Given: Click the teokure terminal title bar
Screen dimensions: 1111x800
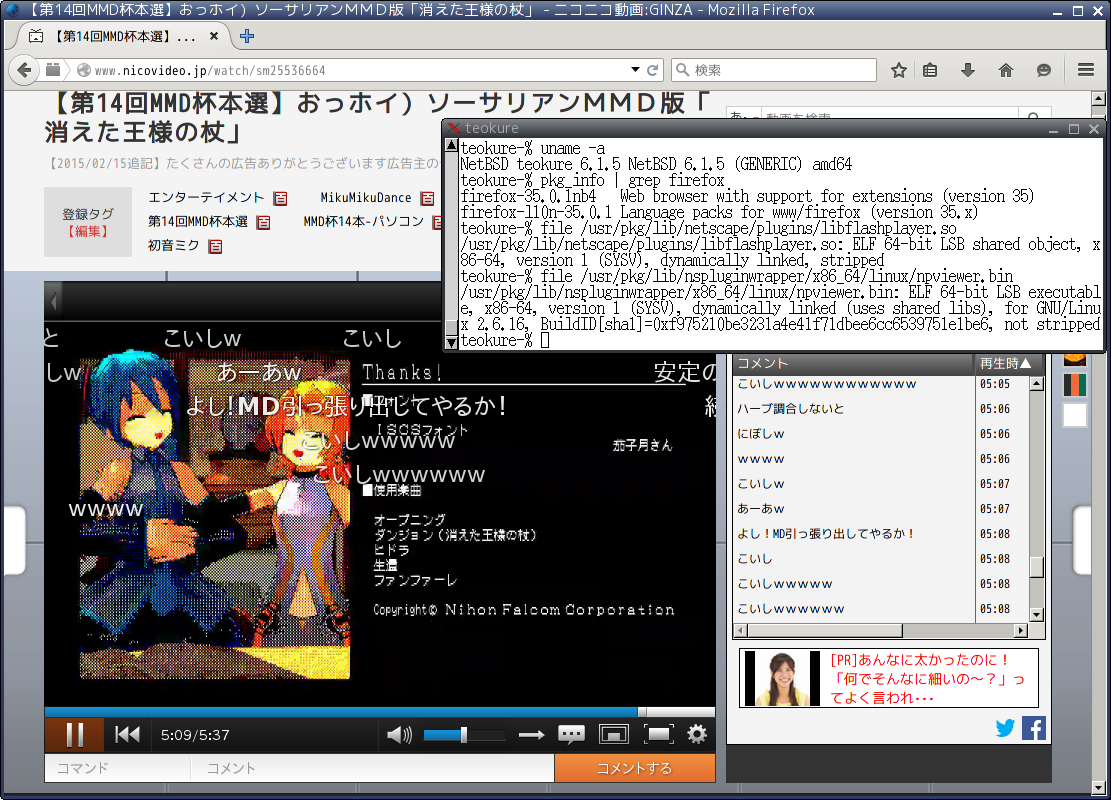Looking at the screenshot, I should (x=751, y=128).
